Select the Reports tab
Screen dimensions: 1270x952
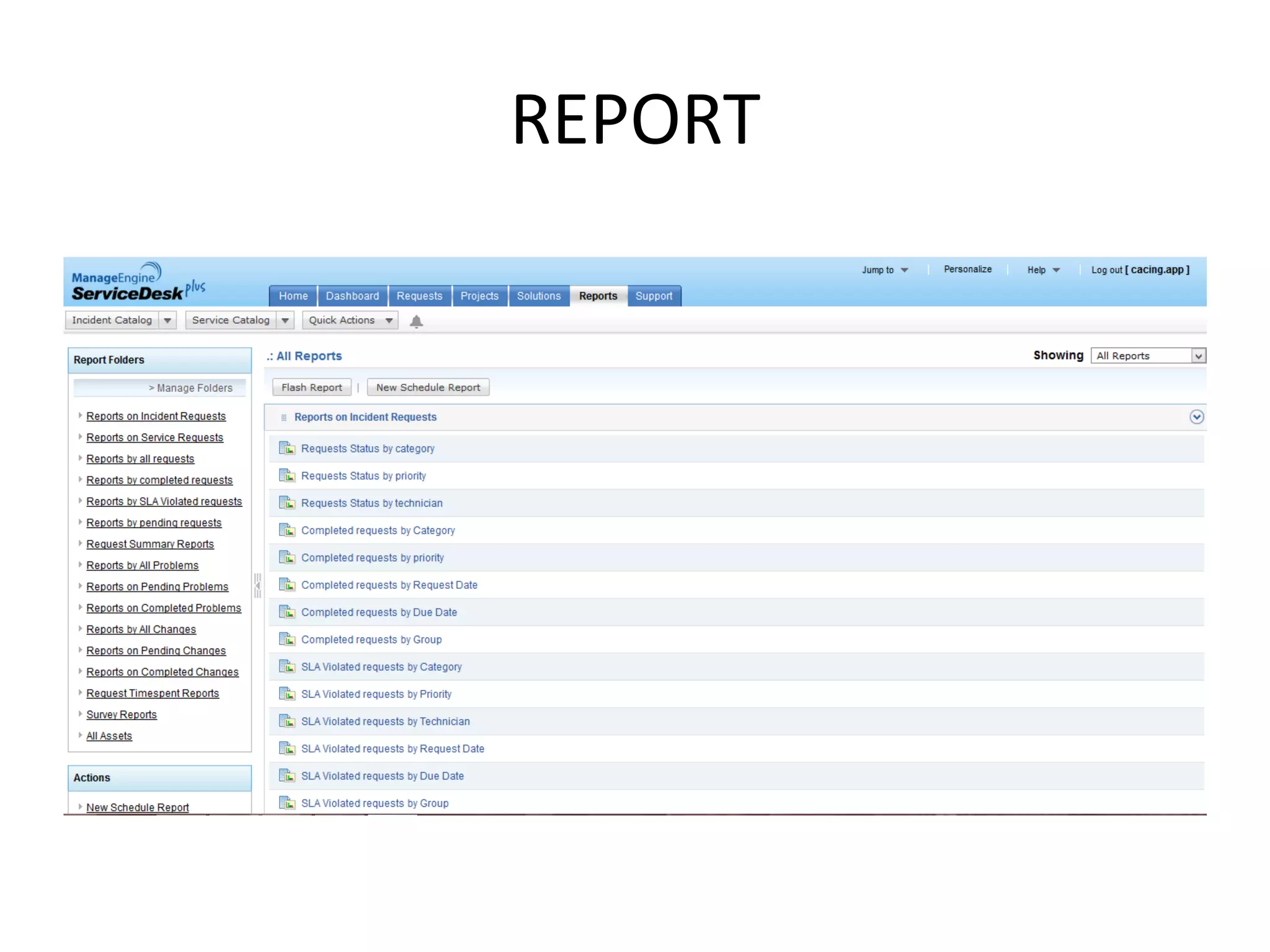coord(598,296)
